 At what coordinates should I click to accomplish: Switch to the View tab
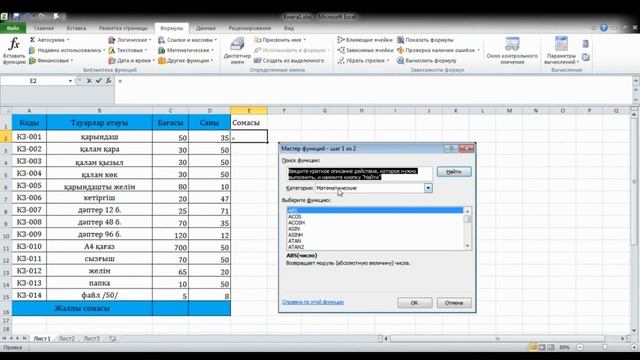[x=289, y=28]
